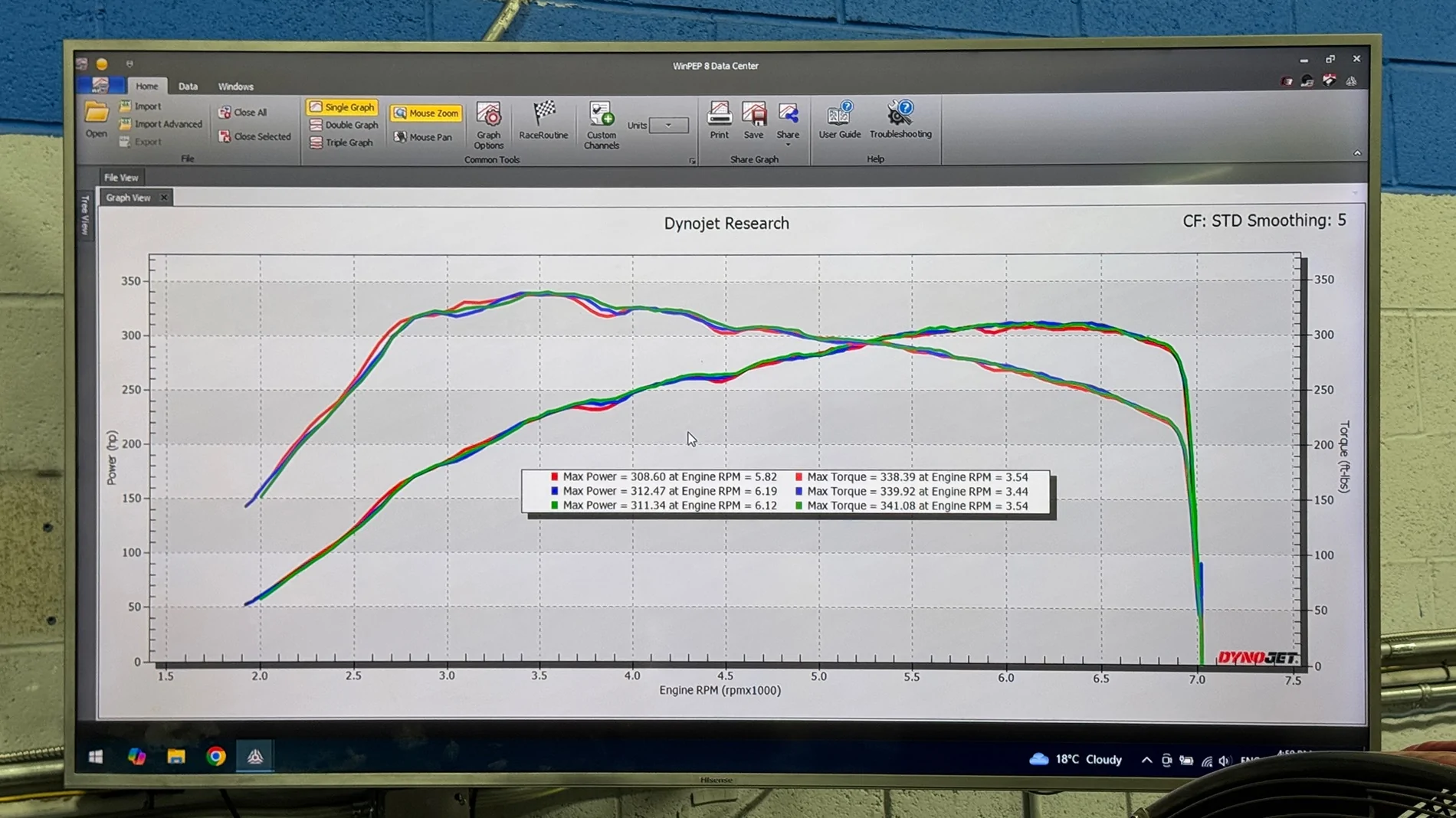This screenshot has width=1456, height=818.
Task: Click the Export option
Action: (140, 142)
